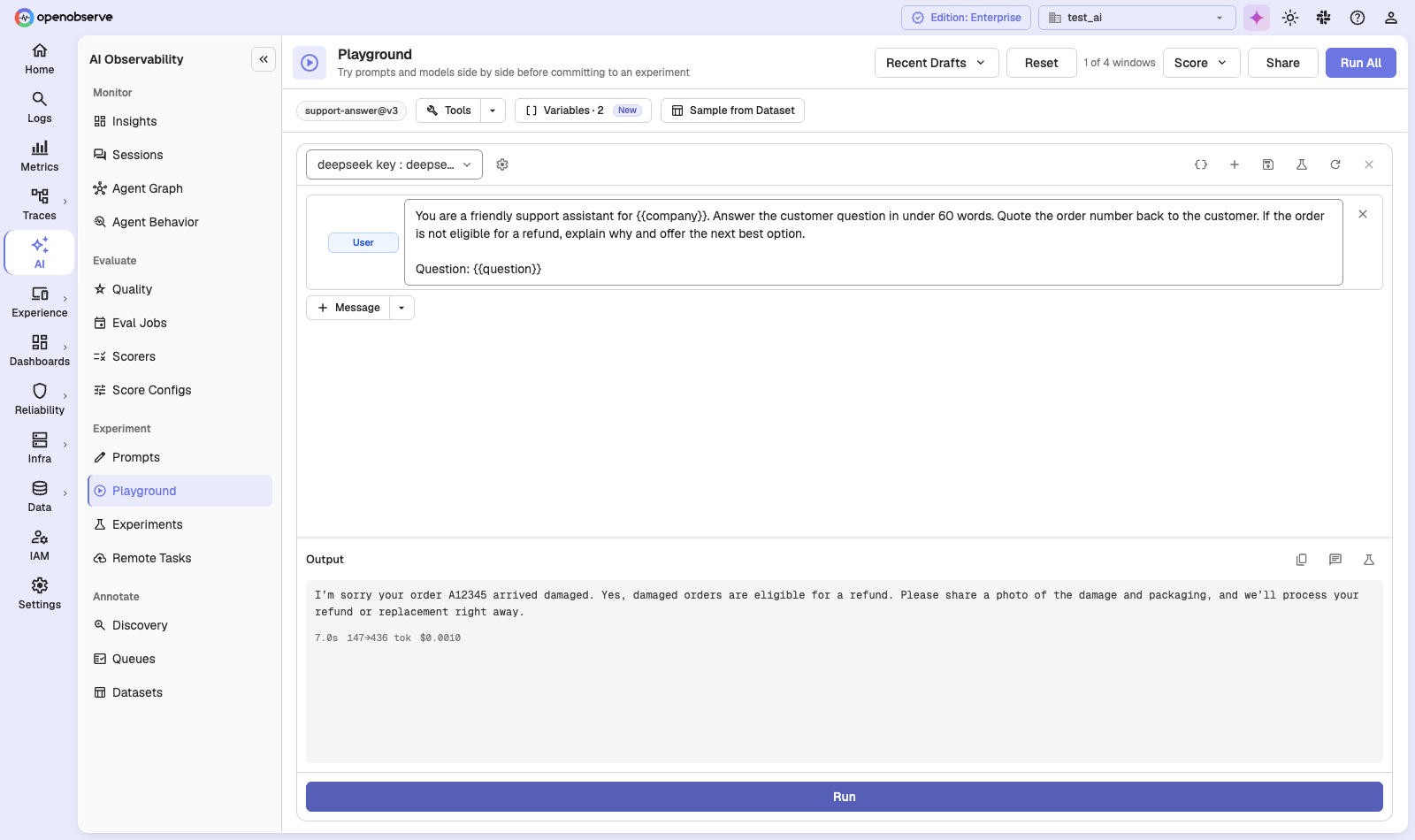This screenshot has height=840, width=1415.
Task: Click the User role badge
Action: click(363, 242)
